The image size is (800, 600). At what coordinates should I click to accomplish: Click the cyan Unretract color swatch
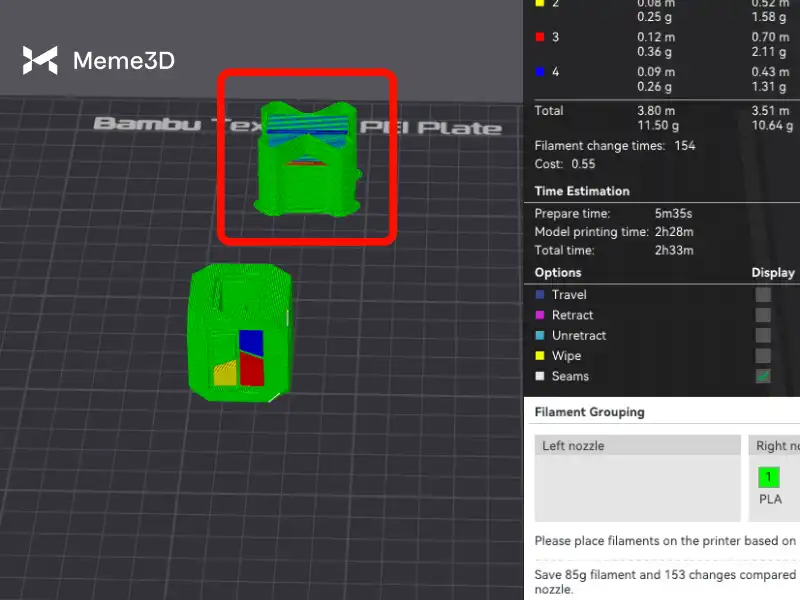pos(540,336)
